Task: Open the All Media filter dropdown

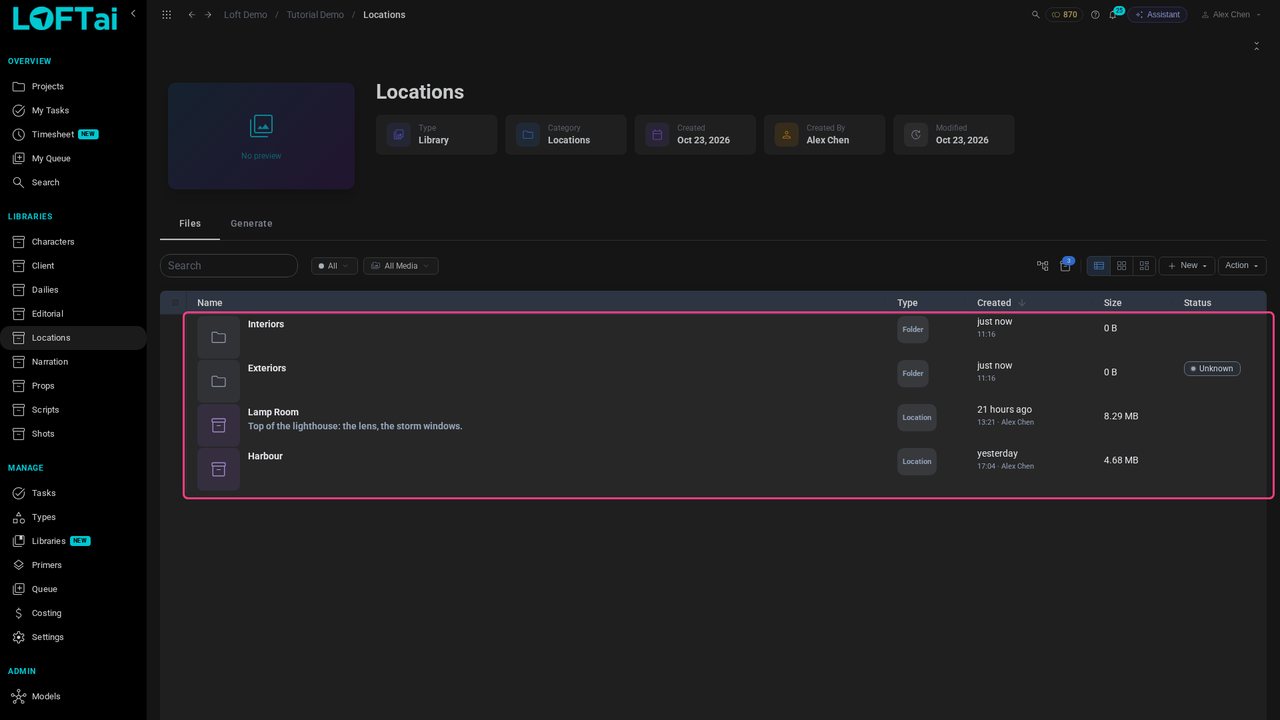Action: click(x=400, y=266)
